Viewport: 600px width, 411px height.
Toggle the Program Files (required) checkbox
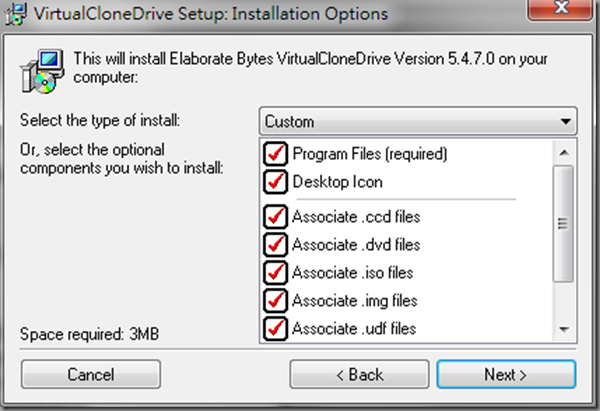pos(275,154)
